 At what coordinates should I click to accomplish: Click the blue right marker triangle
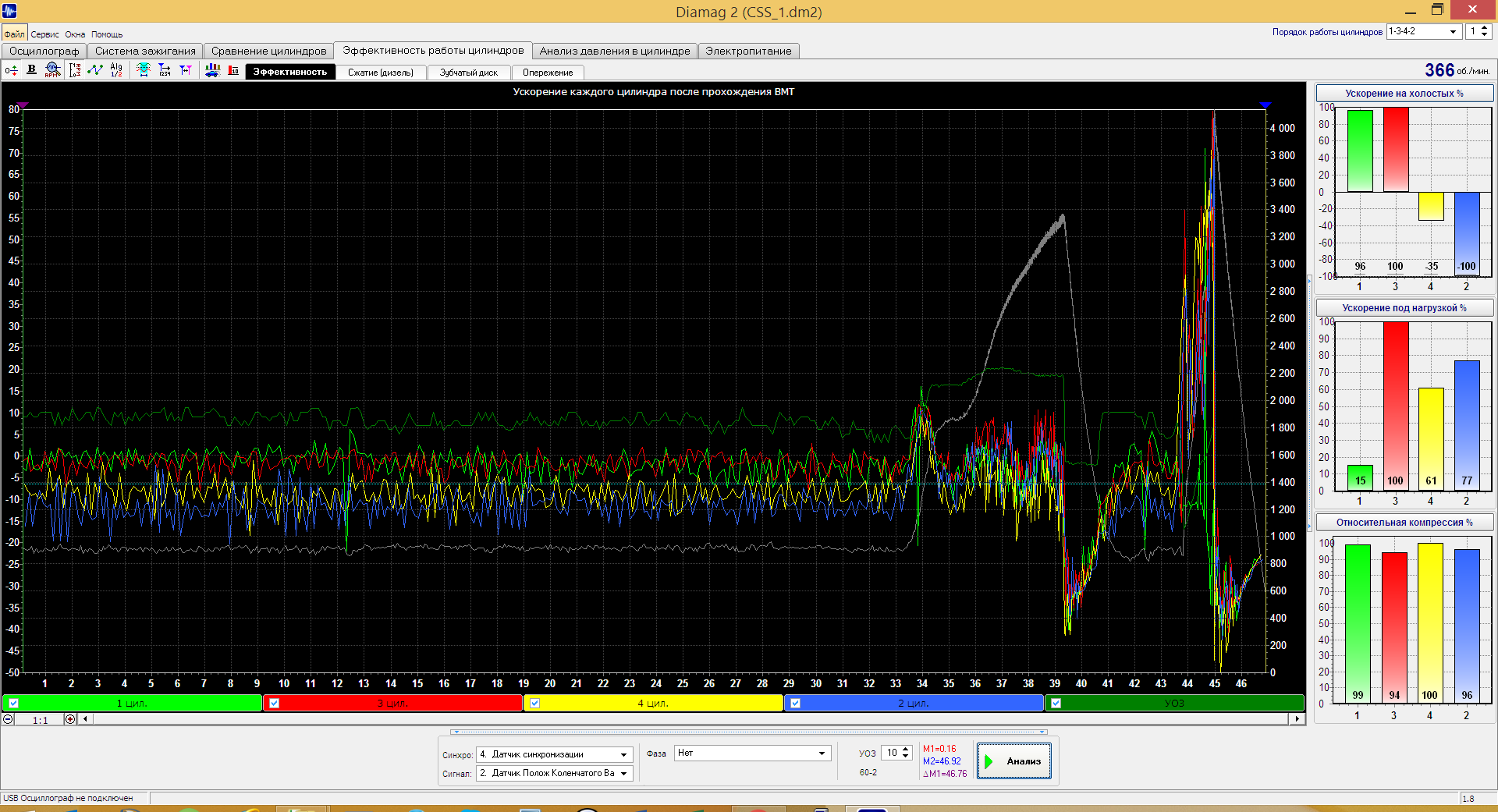[1265, 105]
